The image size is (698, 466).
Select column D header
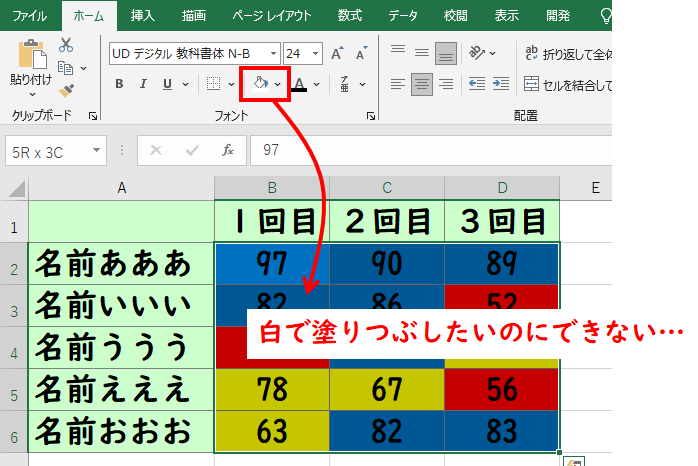point(502,188)
